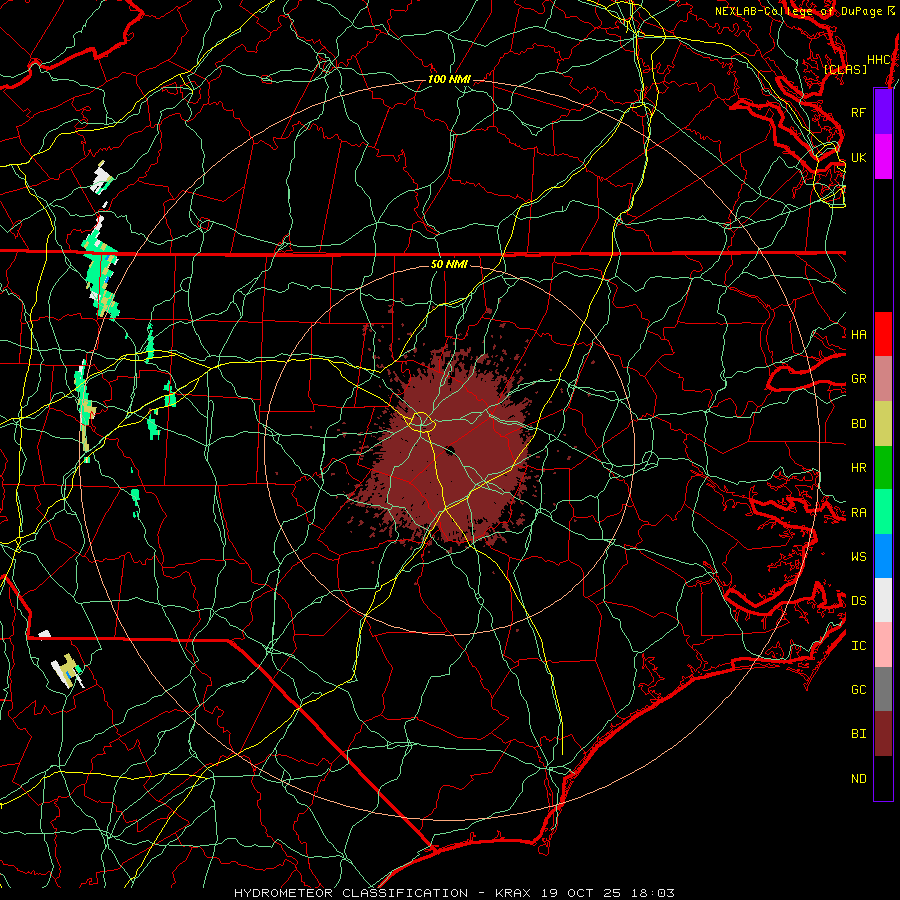Click the DS white legend swatch
Screen dimensions: 900x900
883,600
